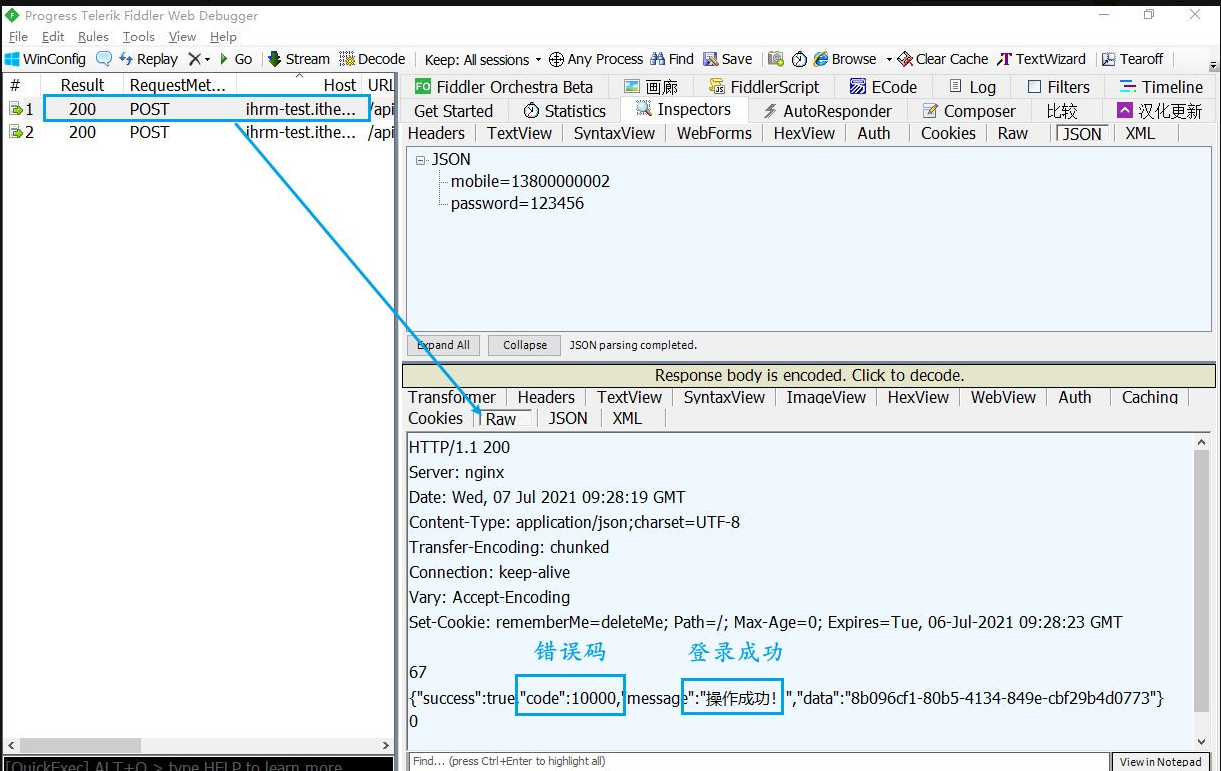1221x771 pixels.
Task: Open response WebView tab
Action: click(1003, 397)
